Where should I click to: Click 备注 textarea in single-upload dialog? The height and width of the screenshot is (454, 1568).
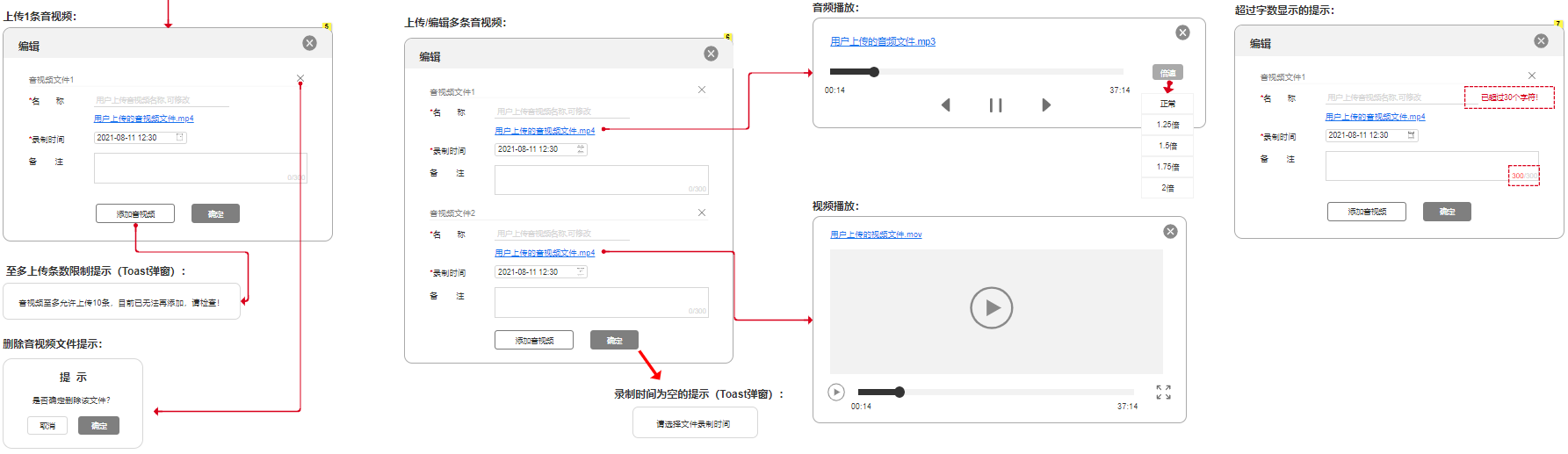pyautogui.click(x=200, y=168)
